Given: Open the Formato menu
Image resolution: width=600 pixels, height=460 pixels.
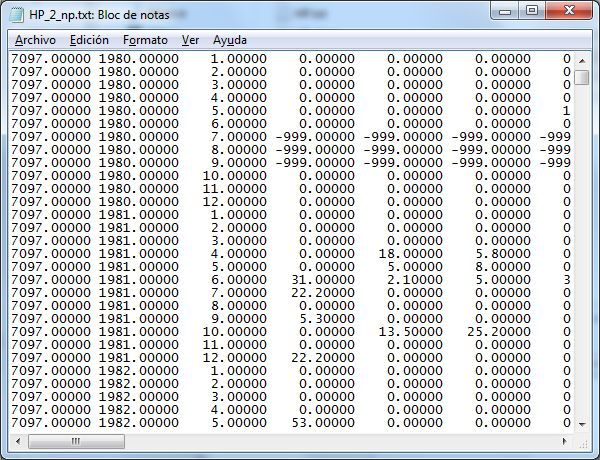Looking at the screenshot, I should 145,40.
